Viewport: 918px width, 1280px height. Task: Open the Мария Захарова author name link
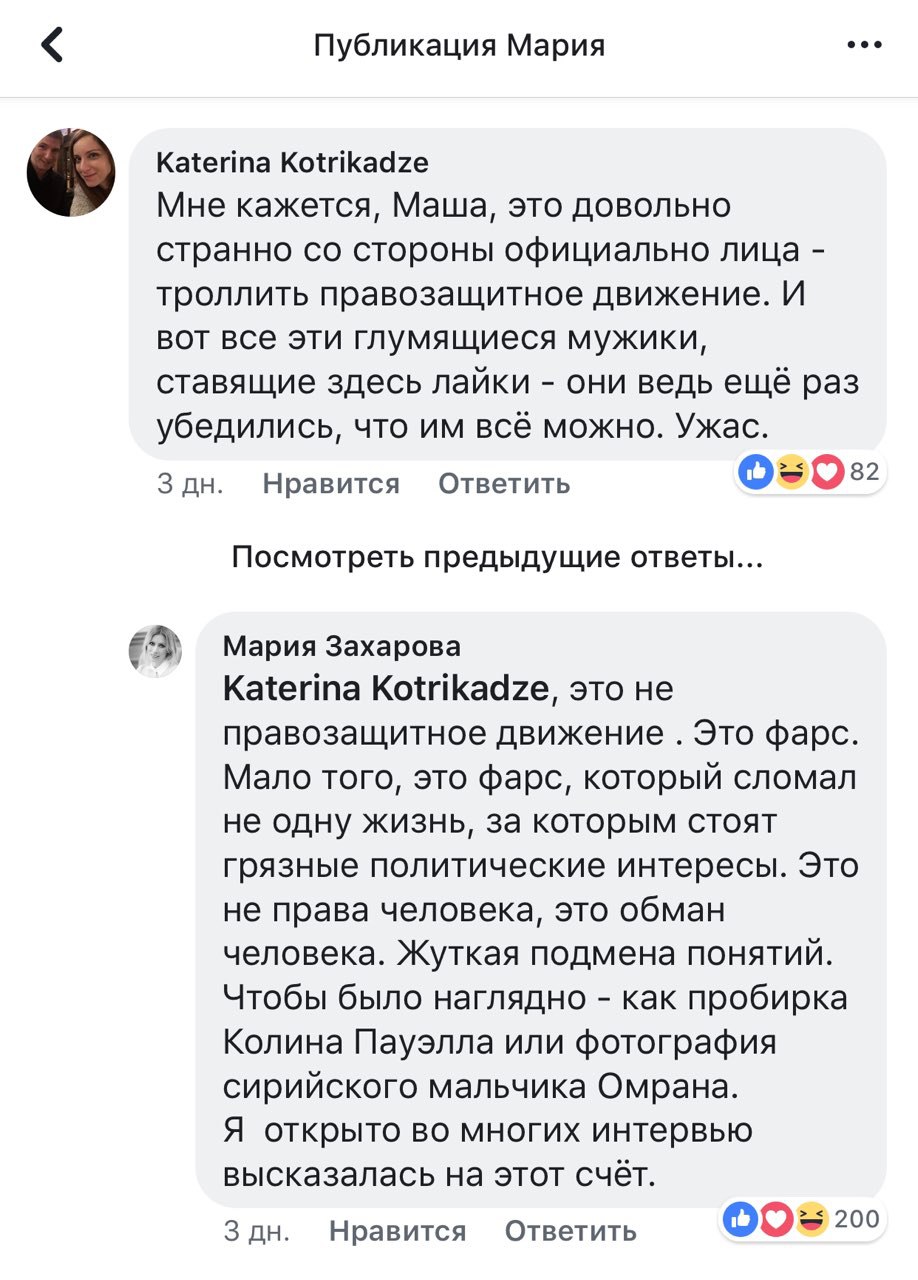[341, 646]
